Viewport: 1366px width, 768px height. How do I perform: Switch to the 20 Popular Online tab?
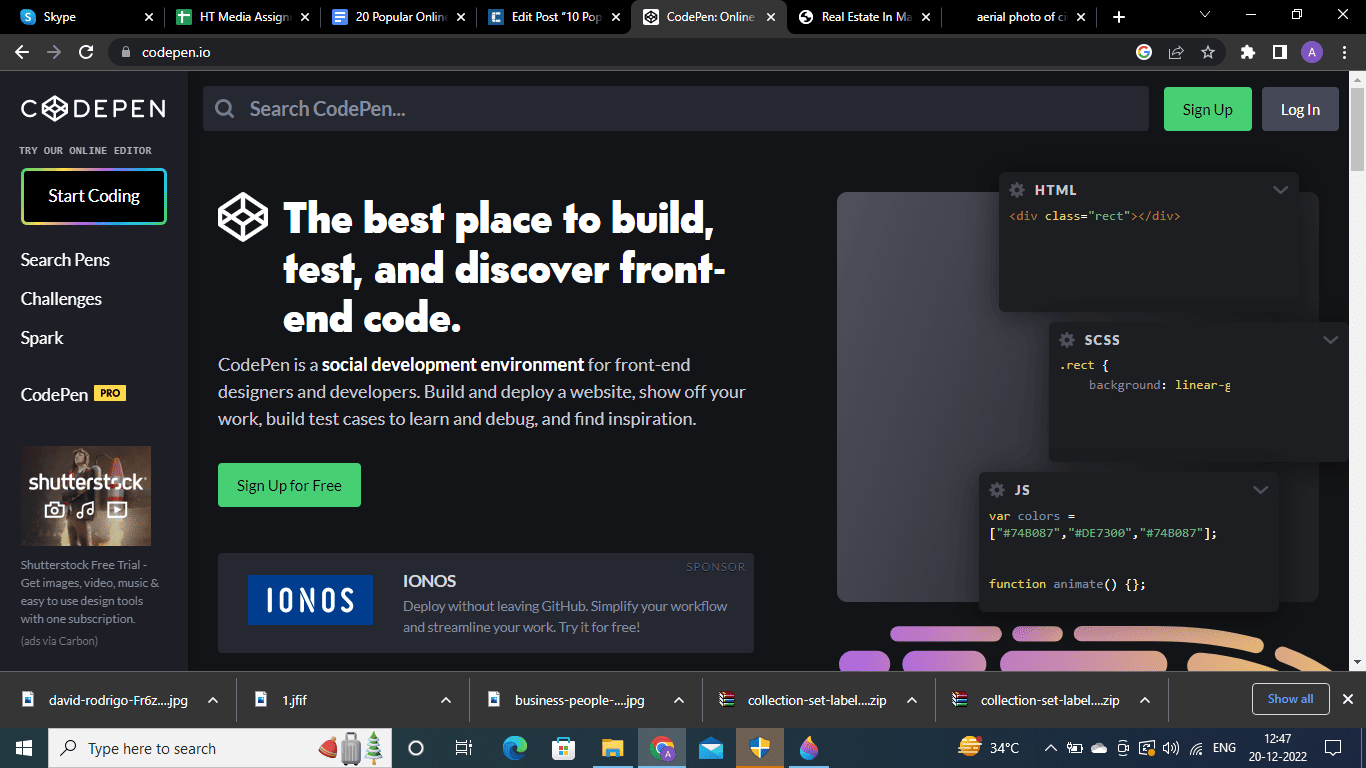click(399, 17)
